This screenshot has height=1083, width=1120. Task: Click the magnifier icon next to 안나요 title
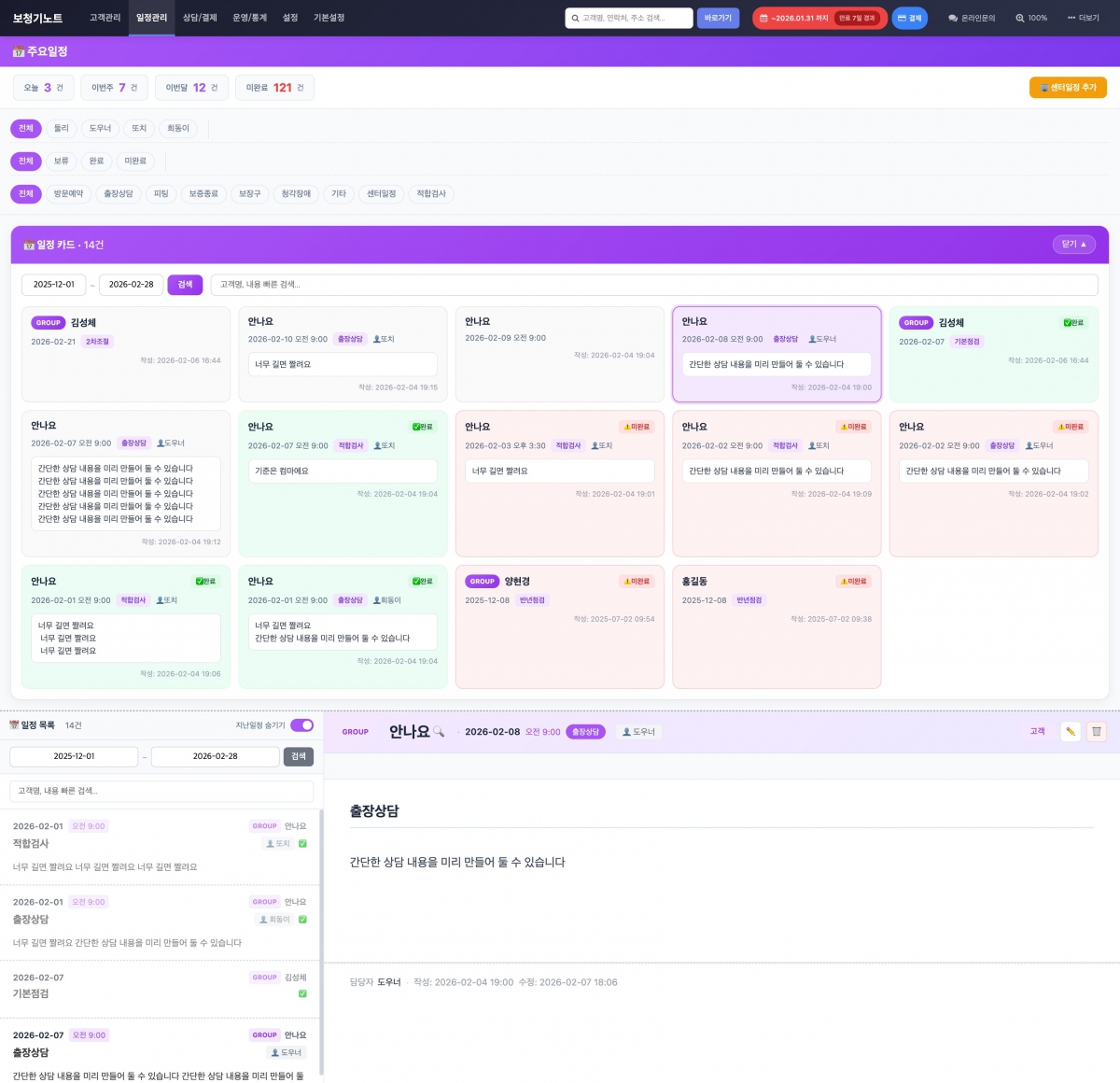tap(439, 732)
